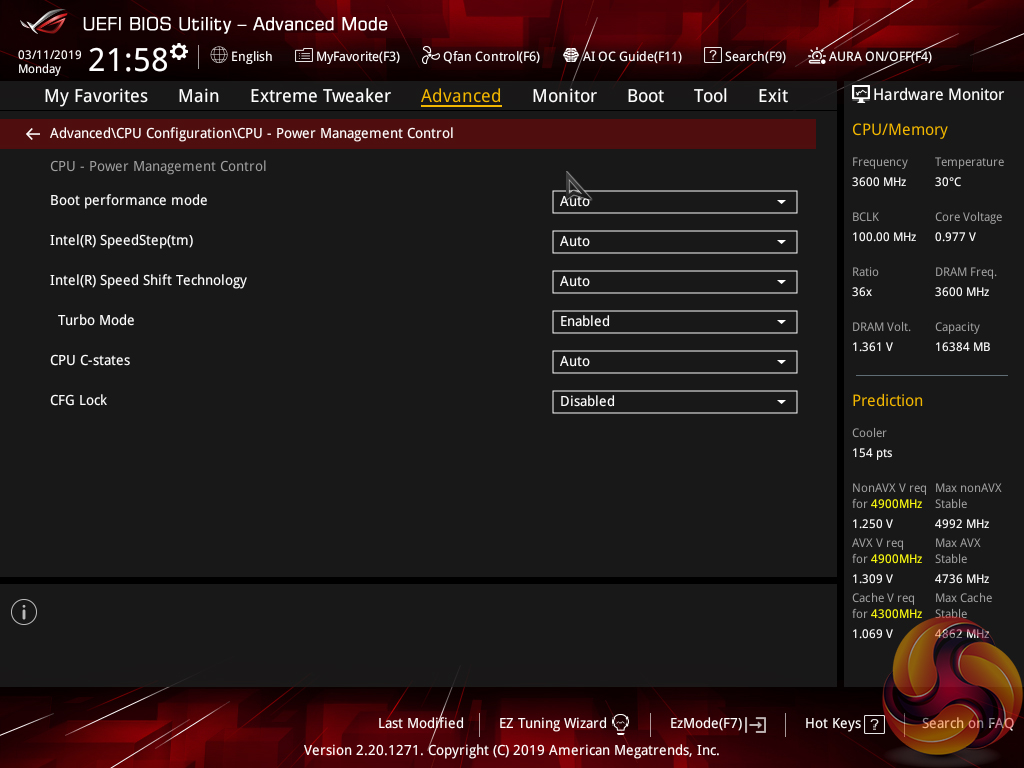This screenshot has width=1024, height=768.
Task: Click the 4992 MHz max nonAVX value
Action: (x=961, y=524)
